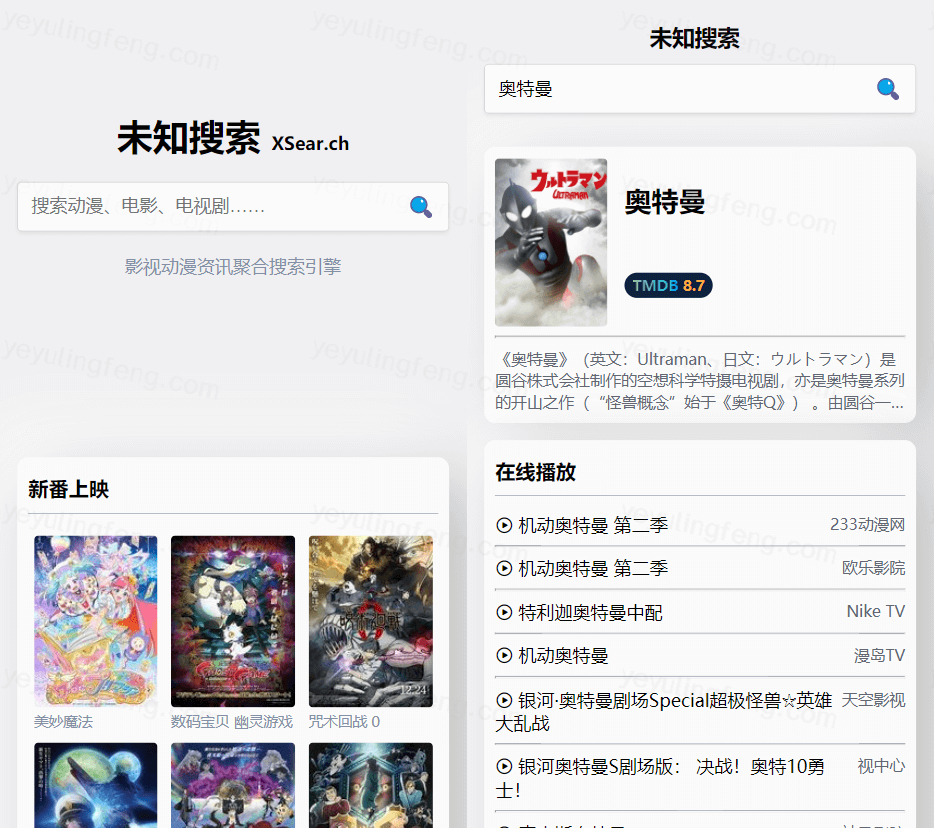The image size is (934, 828).
Task: Click the 漫岛TV source label
Action: click(879, 655)
